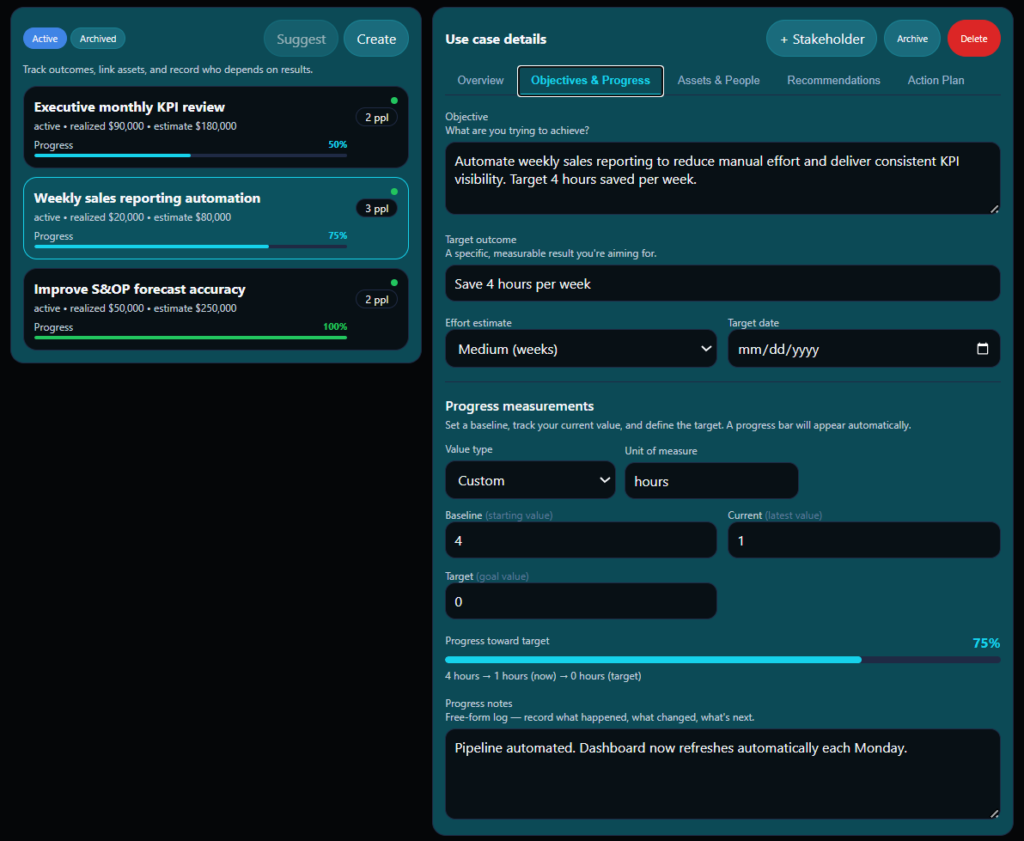
Task: Open the Target date calendar picker icon
Action: point(982,349)
